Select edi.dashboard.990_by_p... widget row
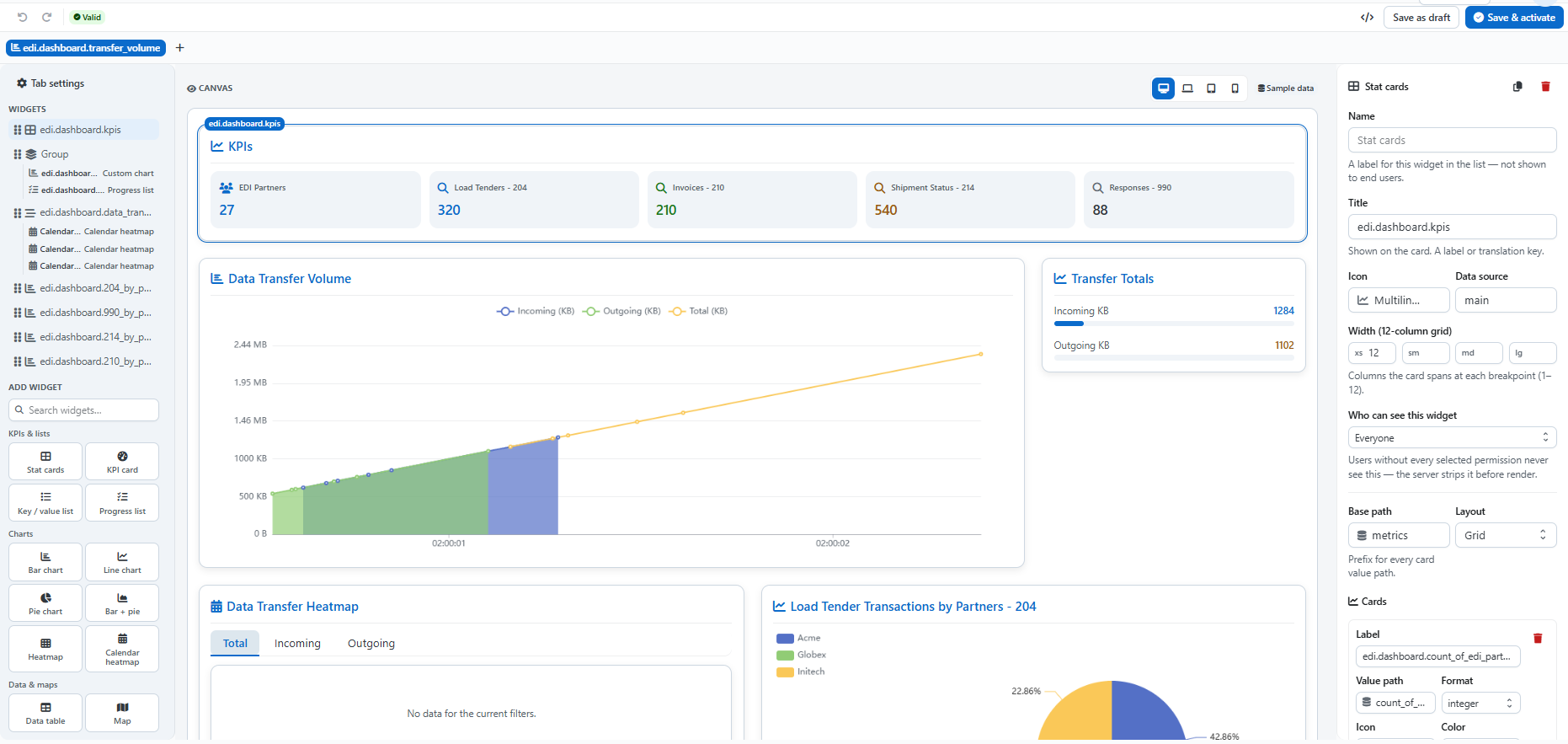1568x744 pixels. pos(83,313)
